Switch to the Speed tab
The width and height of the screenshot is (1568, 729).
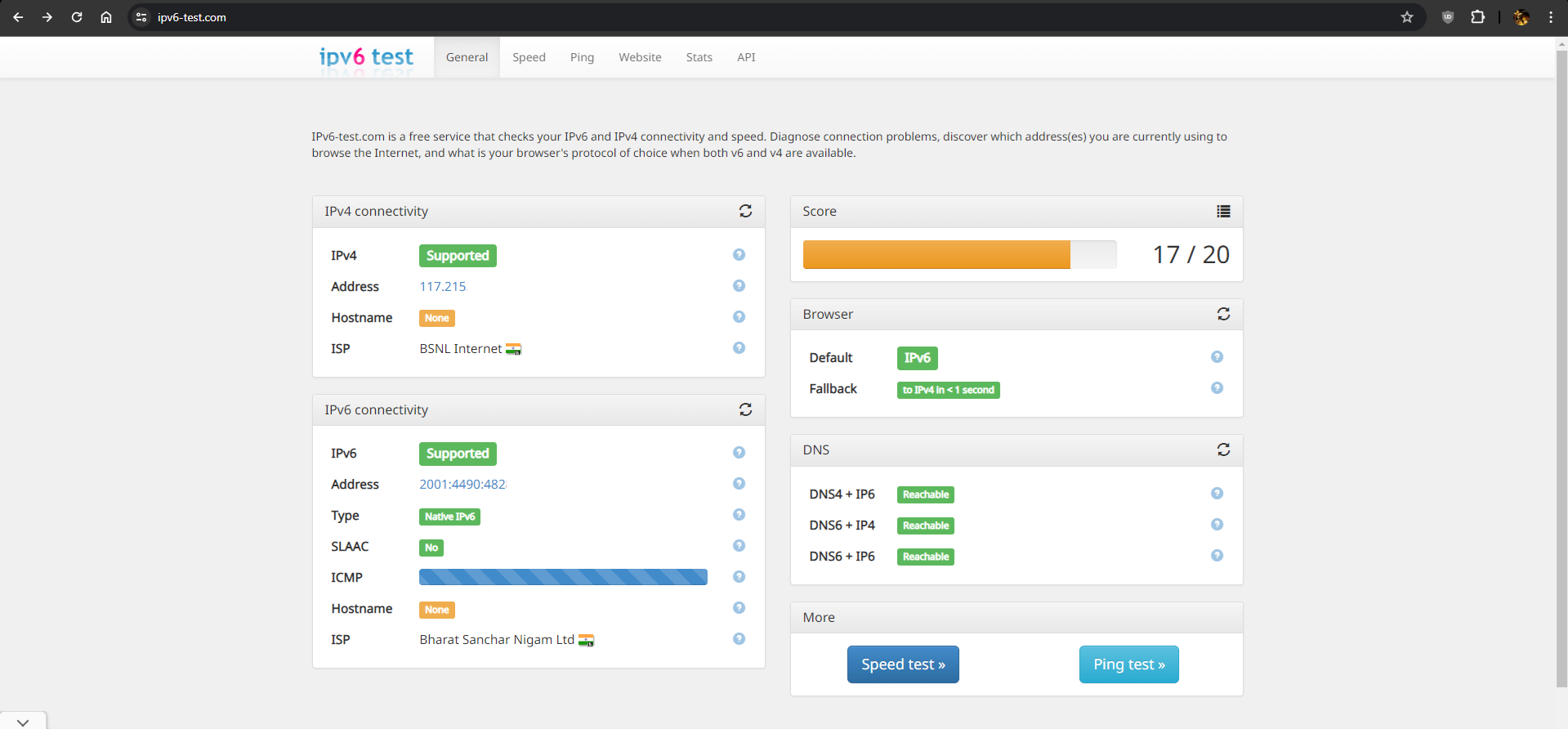pos(529,57)
